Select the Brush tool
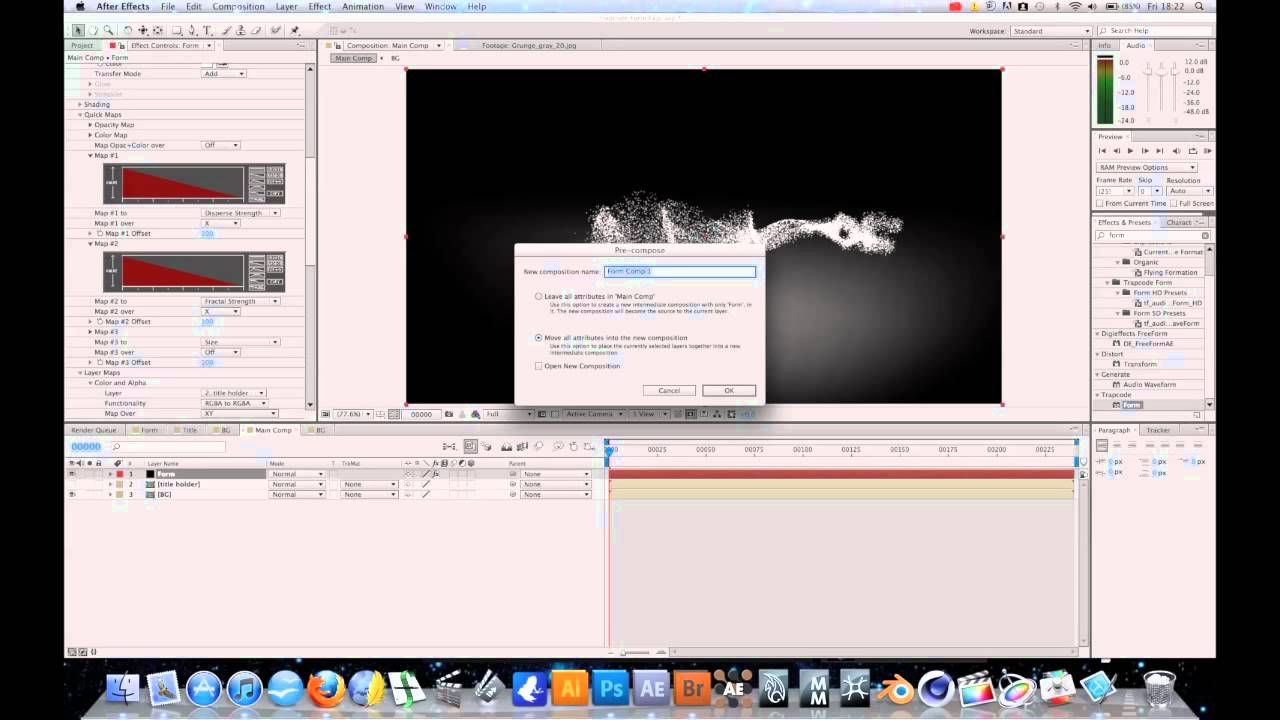Screen dimensions: 1280x720 click(226, 30)
